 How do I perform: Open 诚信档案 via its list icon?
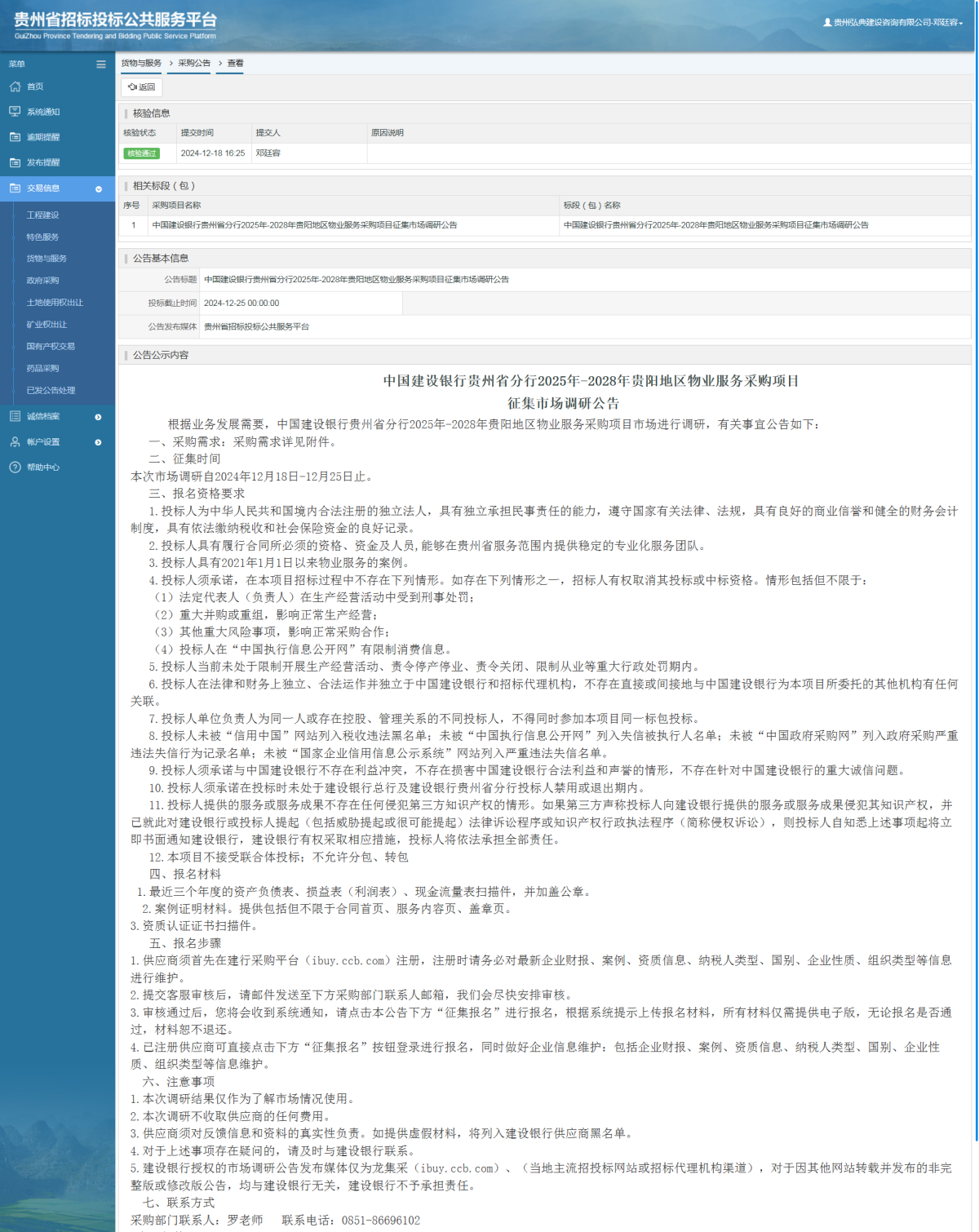pos(15,416)
